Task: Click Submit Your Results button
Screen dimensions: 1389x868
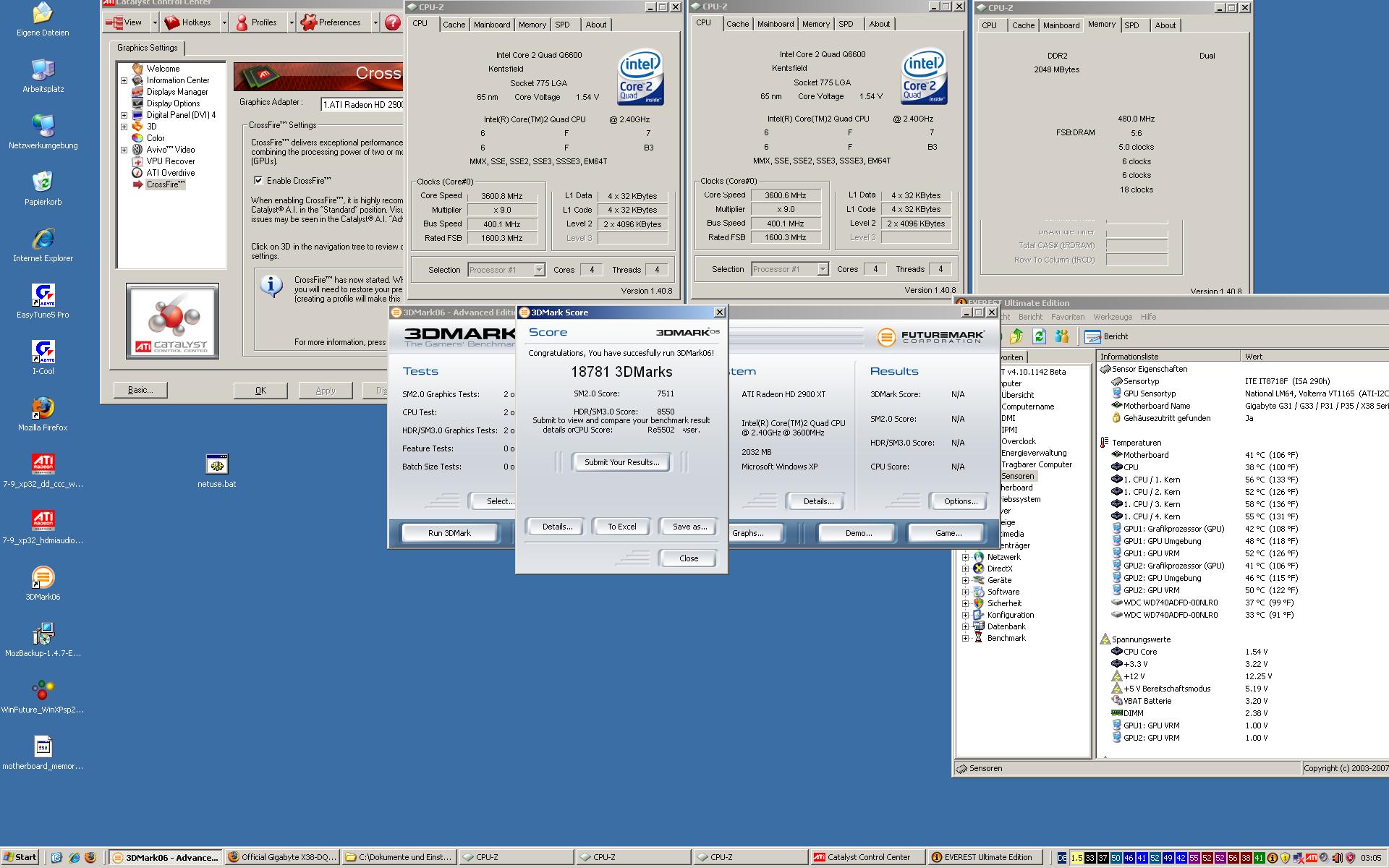Action: click(621, 462)
